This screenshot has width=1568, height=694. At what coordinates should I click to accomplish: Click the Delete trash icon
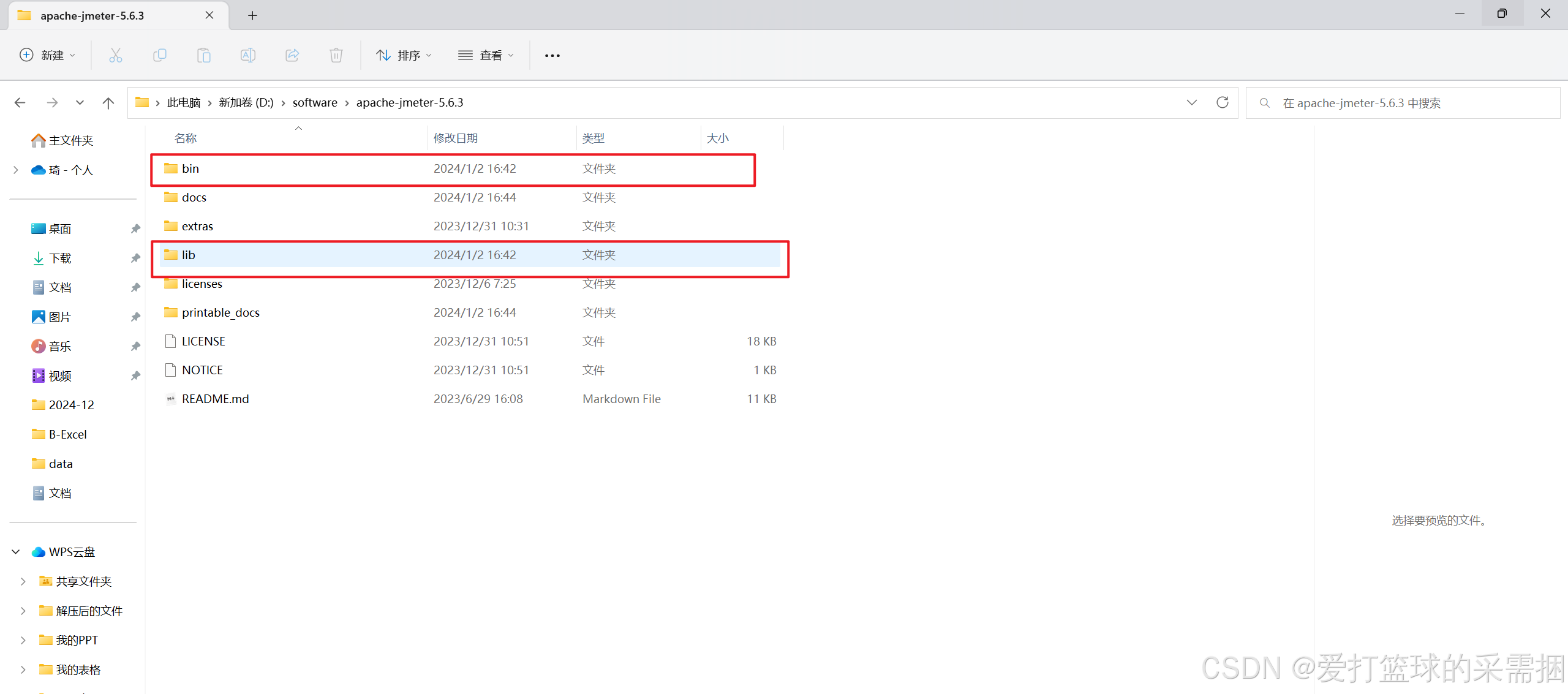pos(336,55)
